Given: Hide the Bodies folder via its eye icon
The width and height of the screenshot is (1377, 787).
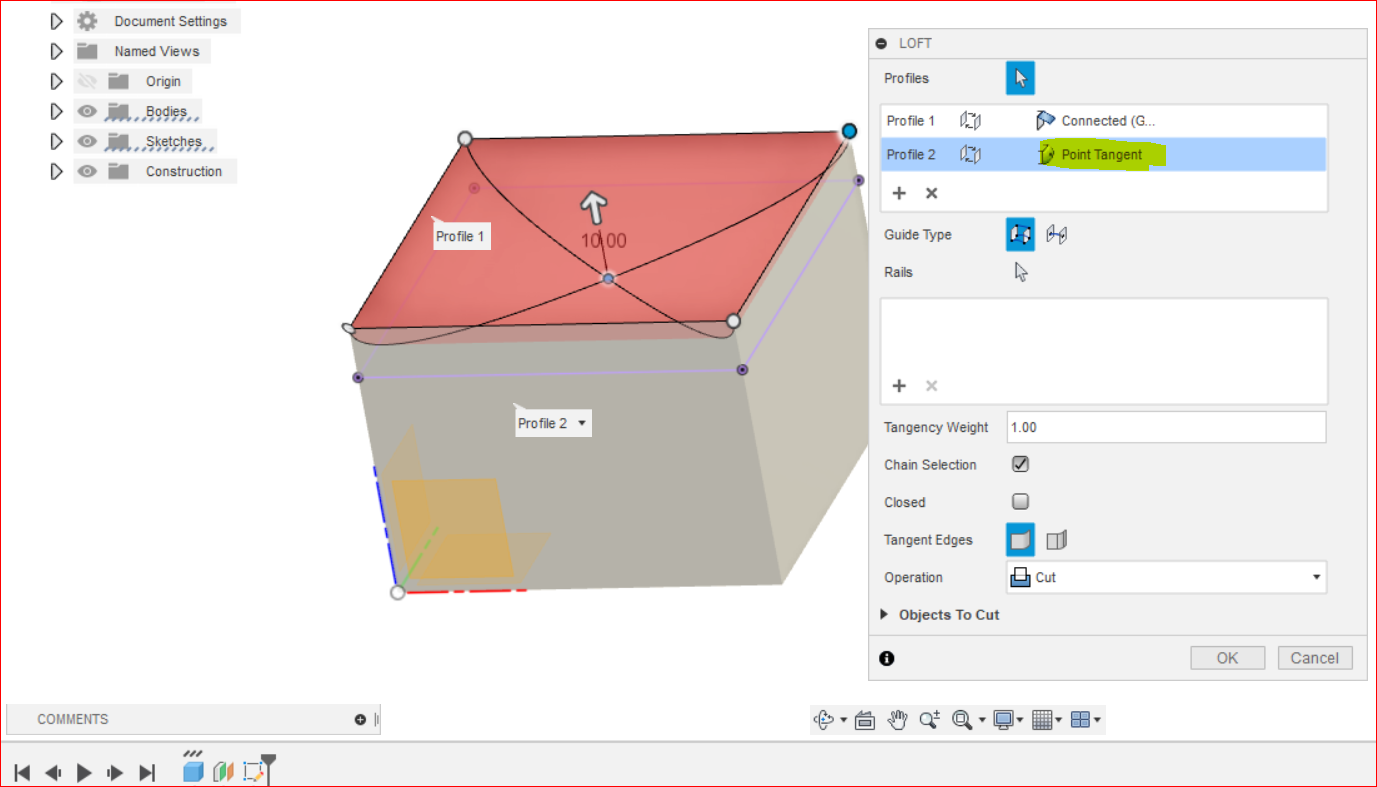Looking at the screenshot, I should click(x=87, y=111).
